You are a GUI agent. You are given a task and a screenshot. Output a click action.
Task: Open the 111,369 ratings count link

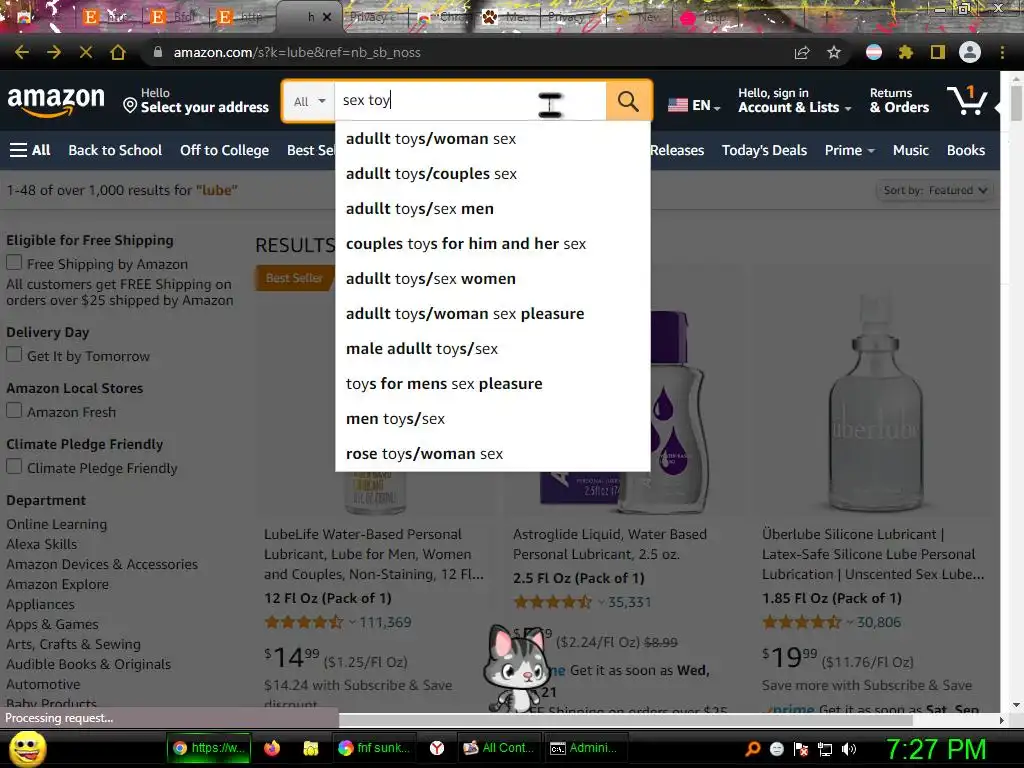click(x=385, y=622)
